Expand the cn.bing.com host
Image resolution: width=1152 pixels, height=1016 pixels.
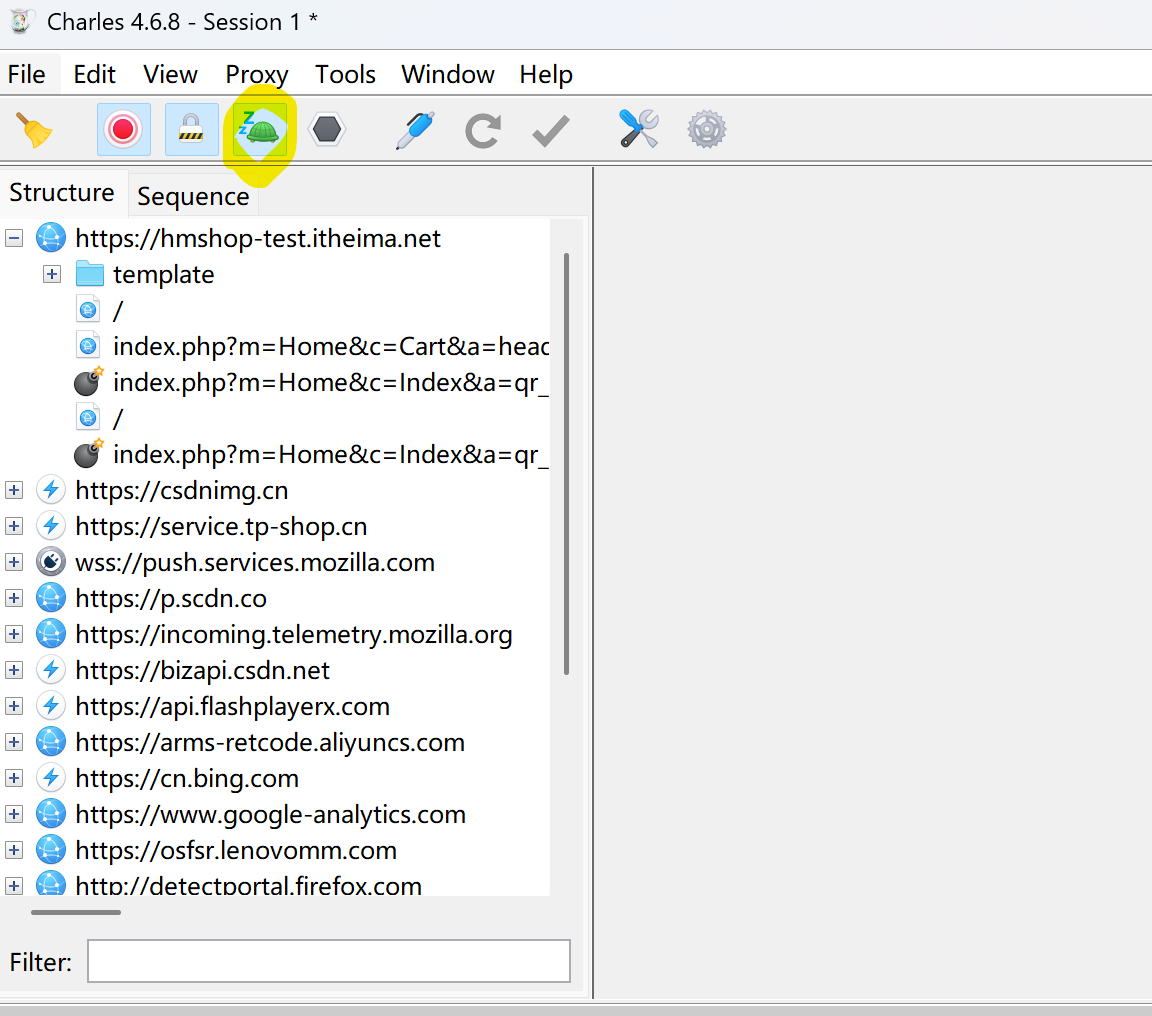point(14,778)
